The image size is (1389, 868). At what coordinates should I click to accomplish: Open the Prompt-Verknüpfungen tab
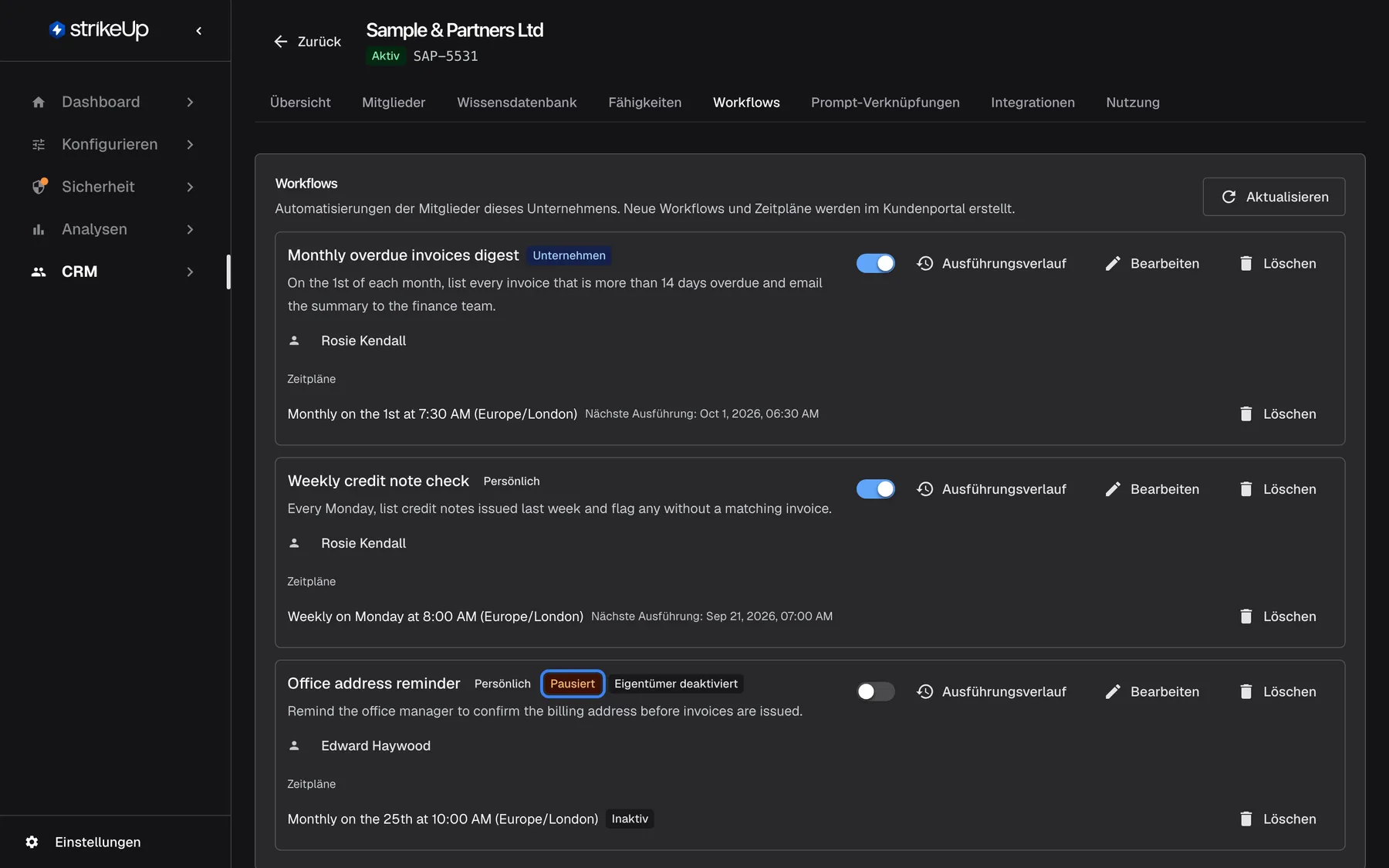(885, 103)
